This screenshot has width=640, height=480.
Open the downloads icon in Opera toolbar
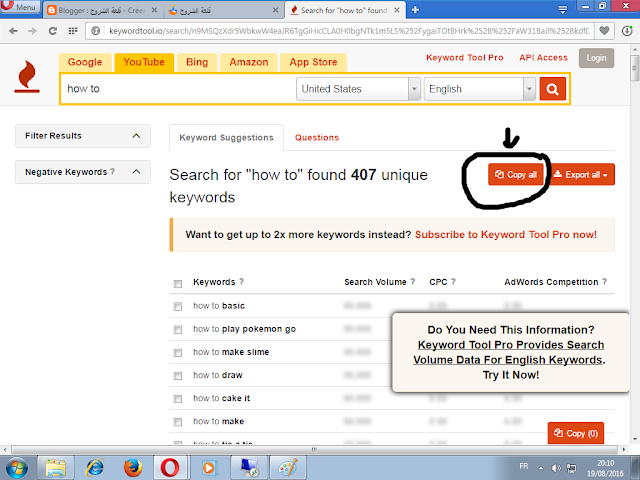pyautogui.click(x=627, y=31)
